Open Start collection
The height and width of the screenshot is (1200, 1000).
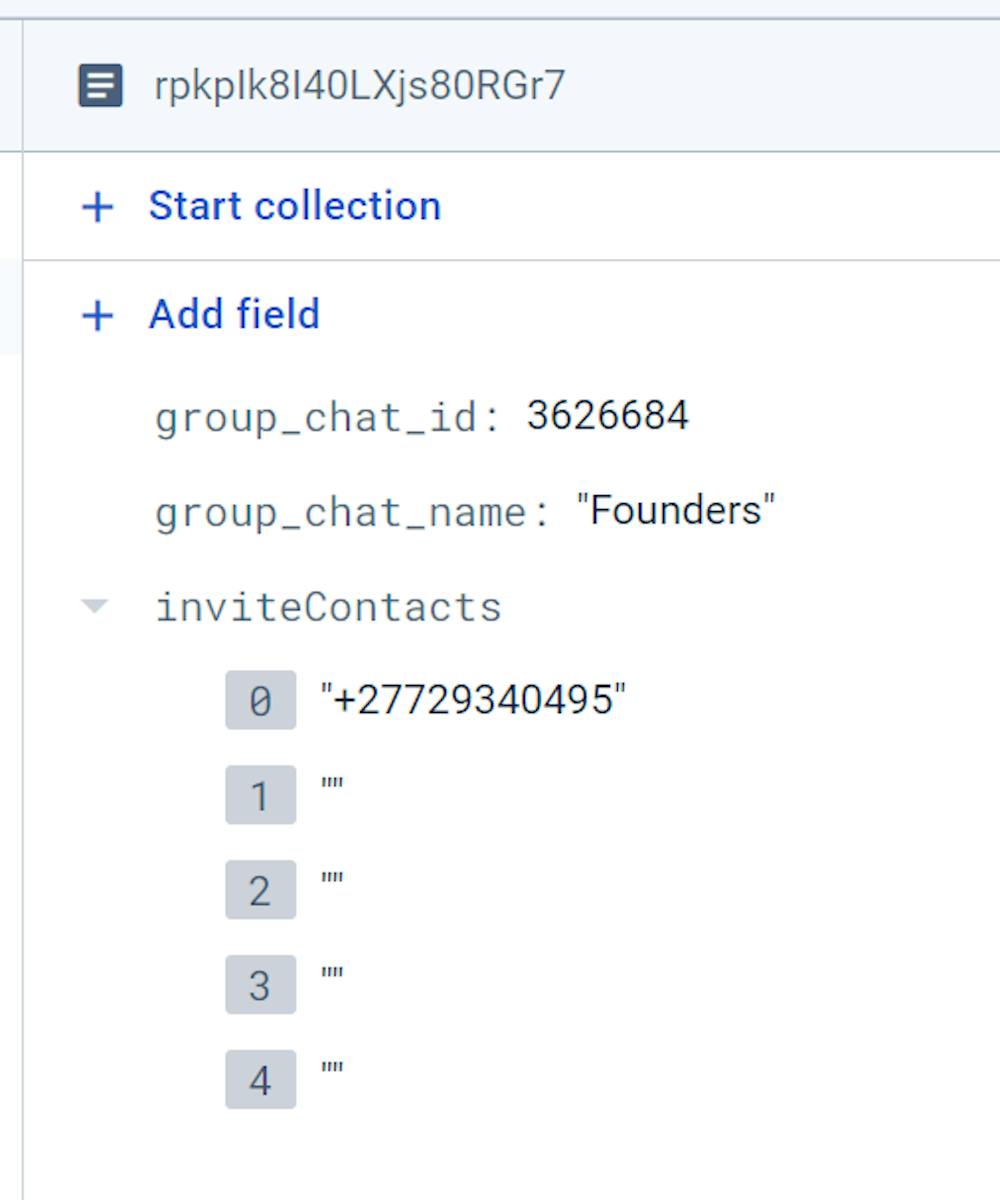[295, 206]
